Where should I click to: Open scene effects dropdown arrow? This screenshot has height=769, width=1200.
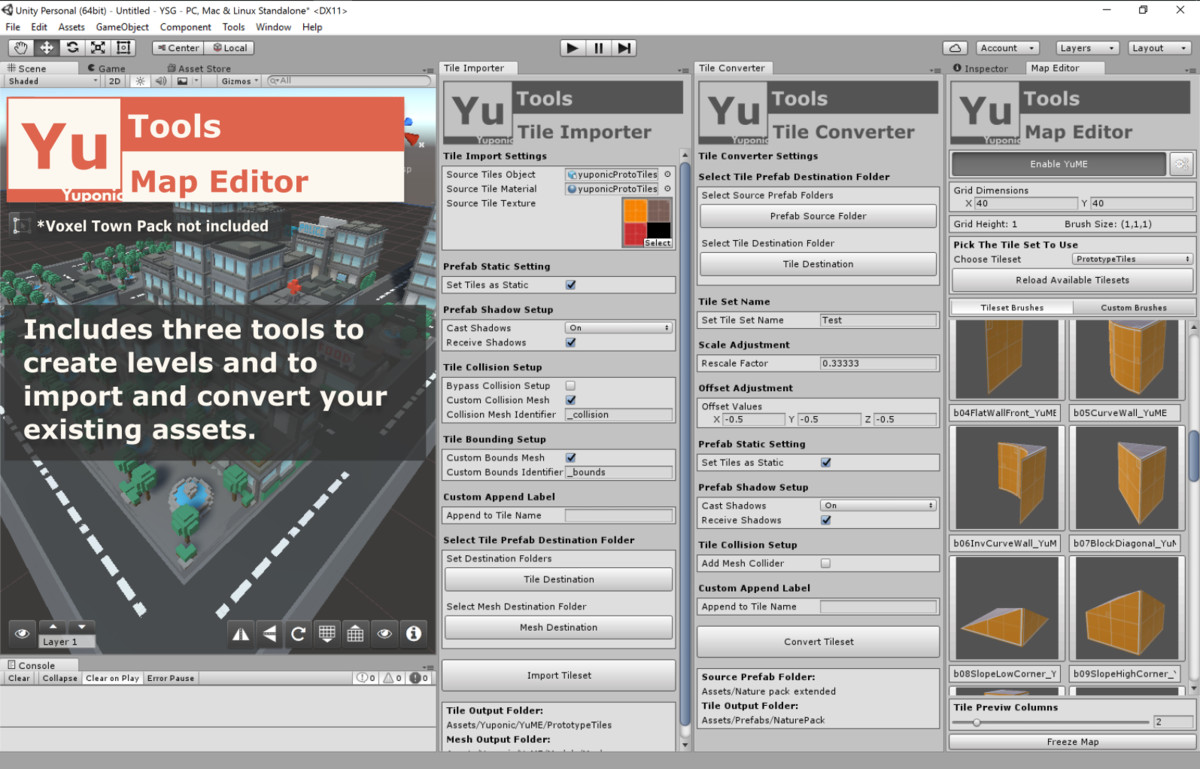click(x=199, y=81)
